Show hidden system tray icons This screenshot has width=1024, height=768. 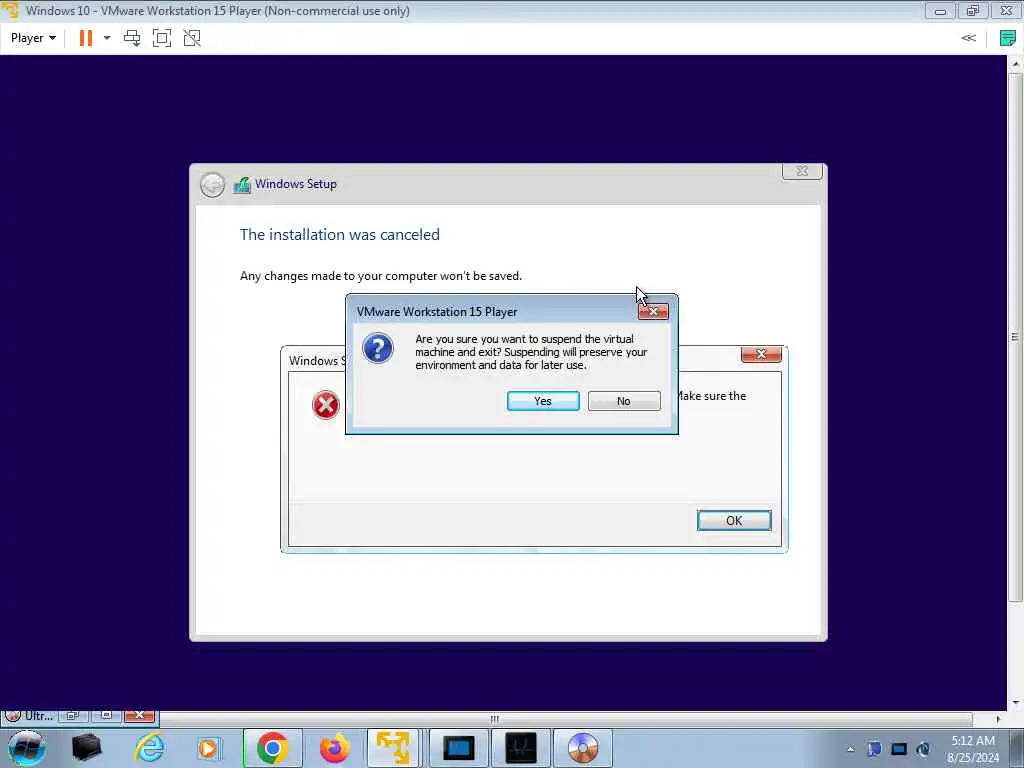850,749
